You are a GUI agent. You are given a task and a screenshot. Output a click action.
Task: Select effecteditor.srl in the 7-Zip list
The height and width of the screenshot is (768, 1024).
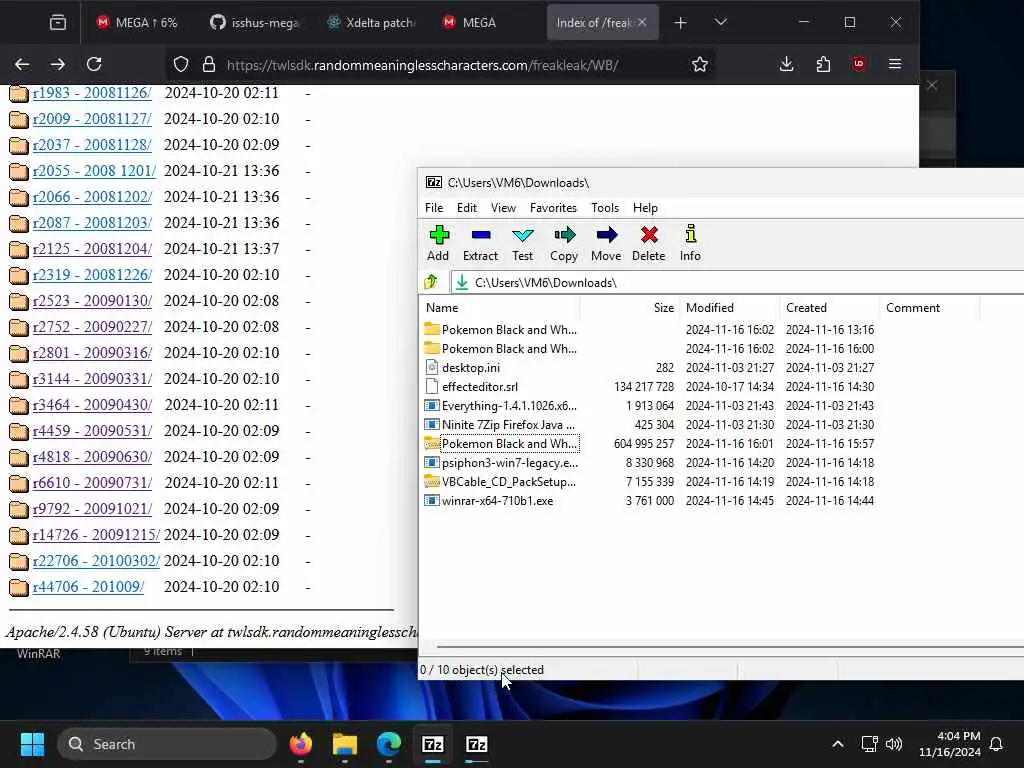(x=479, y=387)
